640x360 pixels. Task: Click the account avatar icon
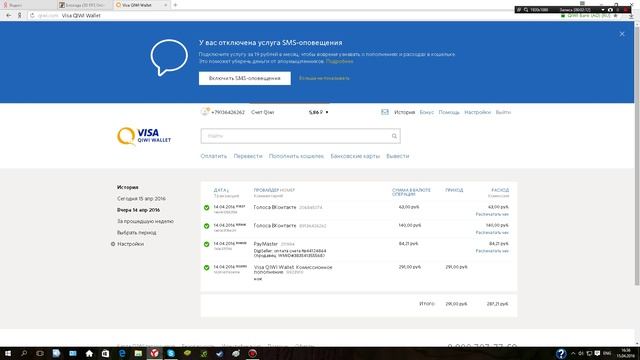[205, 111]
